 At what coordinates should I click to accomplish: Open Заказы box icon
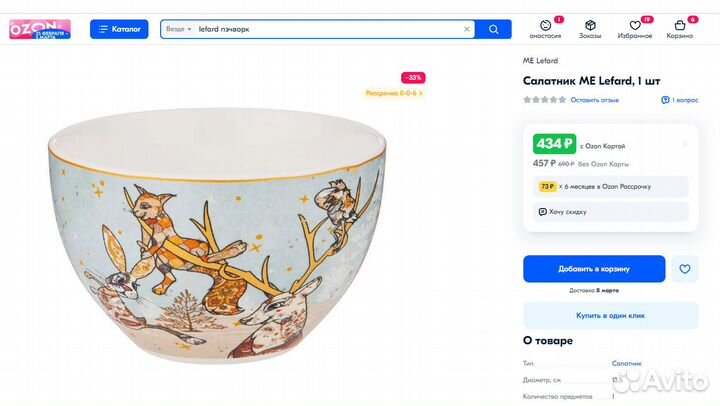590,25
